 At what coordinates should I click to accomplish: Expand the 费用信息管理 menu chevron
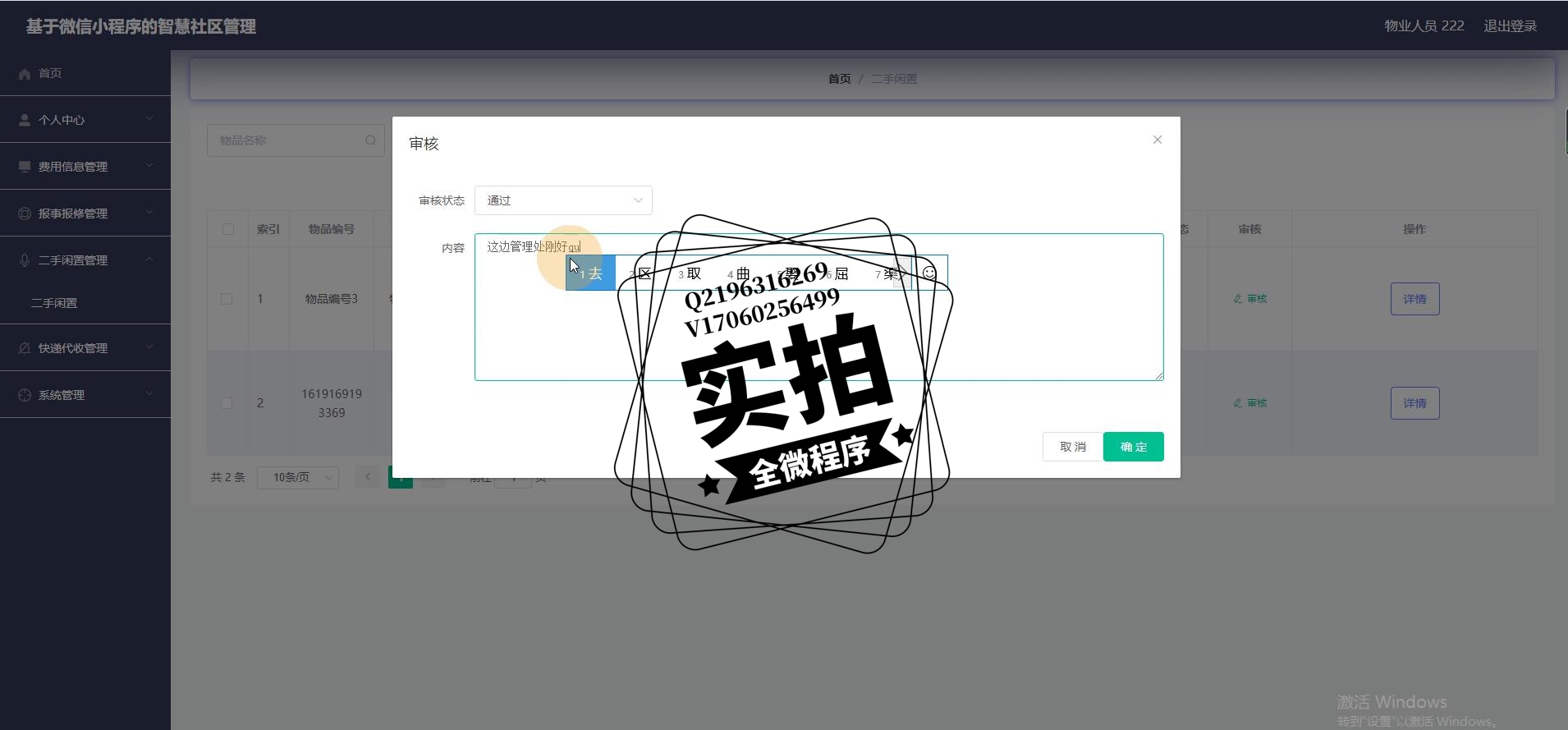[x=149, y=165]
